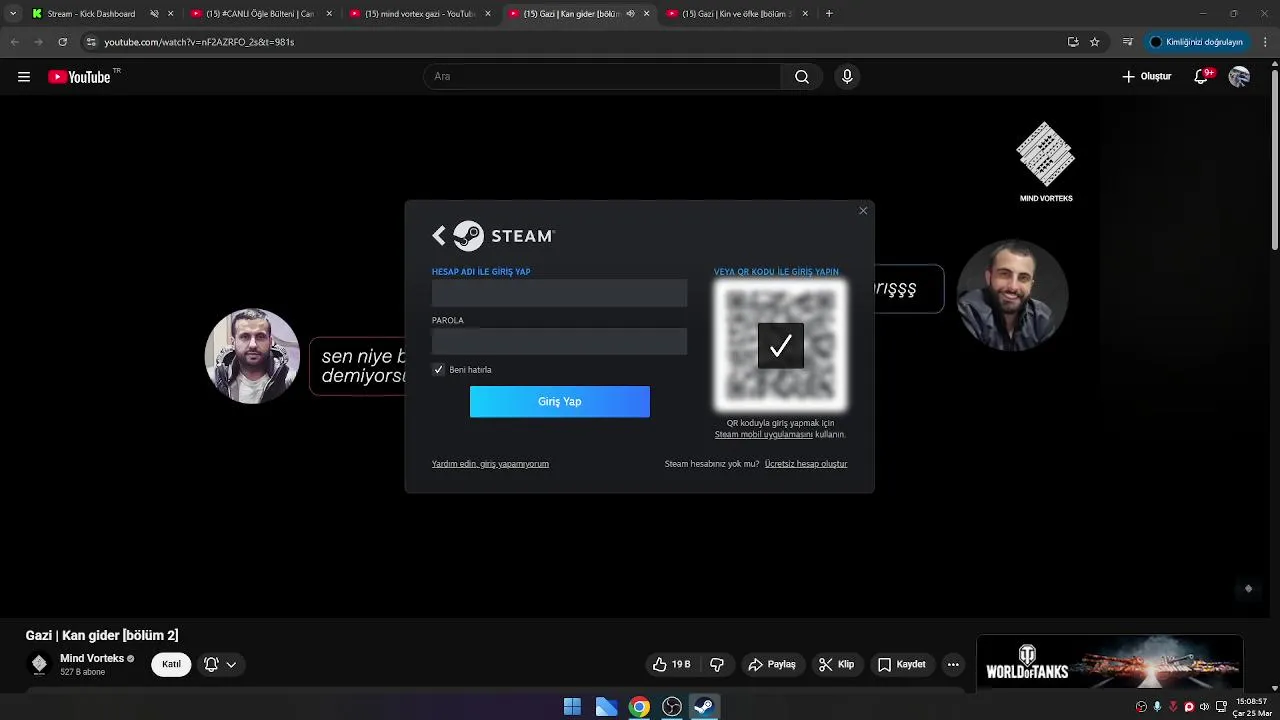
Task: Open more actions three-dot menu
Action: [x=953, y=664]
